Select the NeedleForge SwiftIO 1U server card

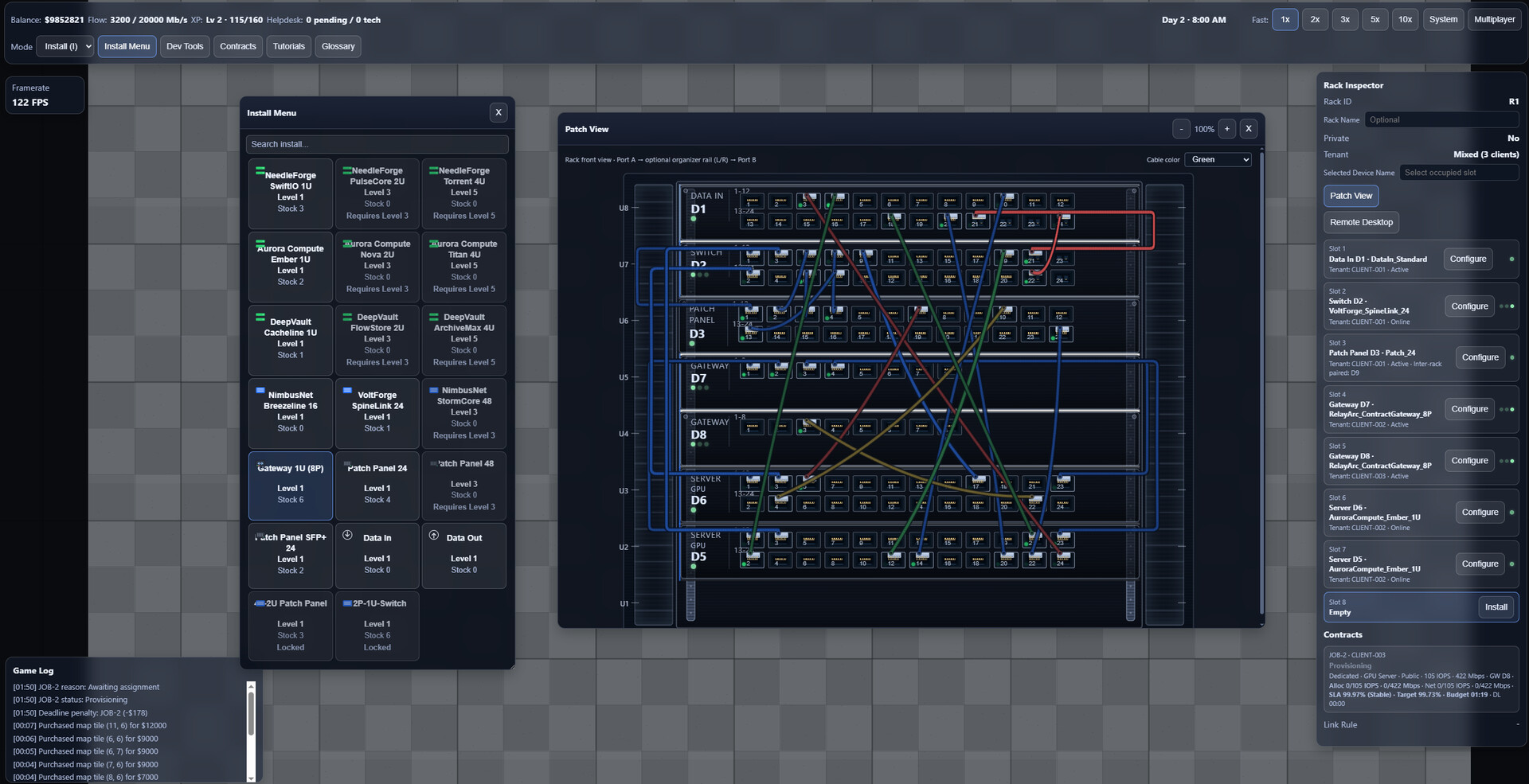(x=290, y=192)
